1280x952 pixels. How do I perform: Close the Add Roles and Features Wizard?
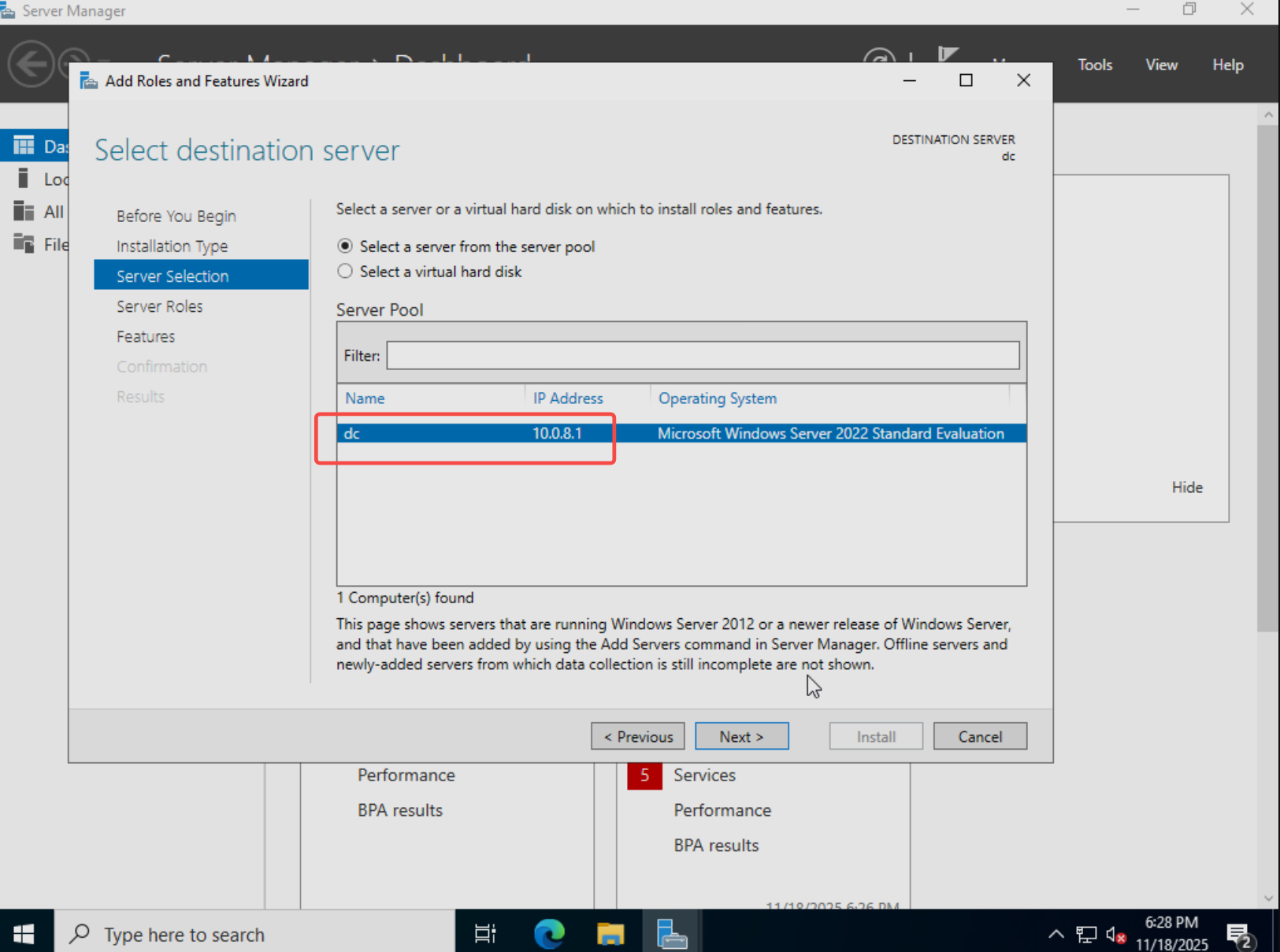click(x=1023, y=80)
